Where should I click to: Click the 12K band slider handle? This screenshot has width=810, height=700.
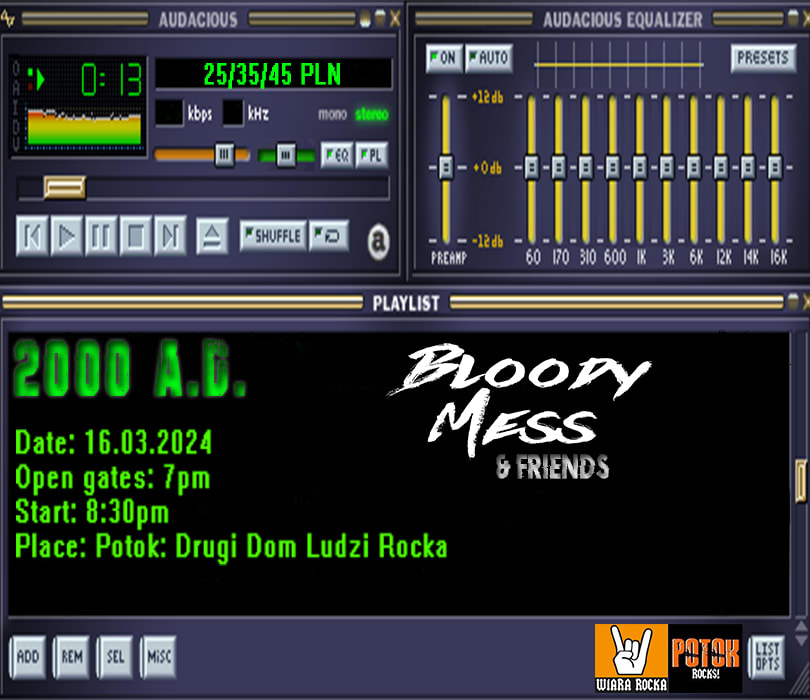click(721, 167)
